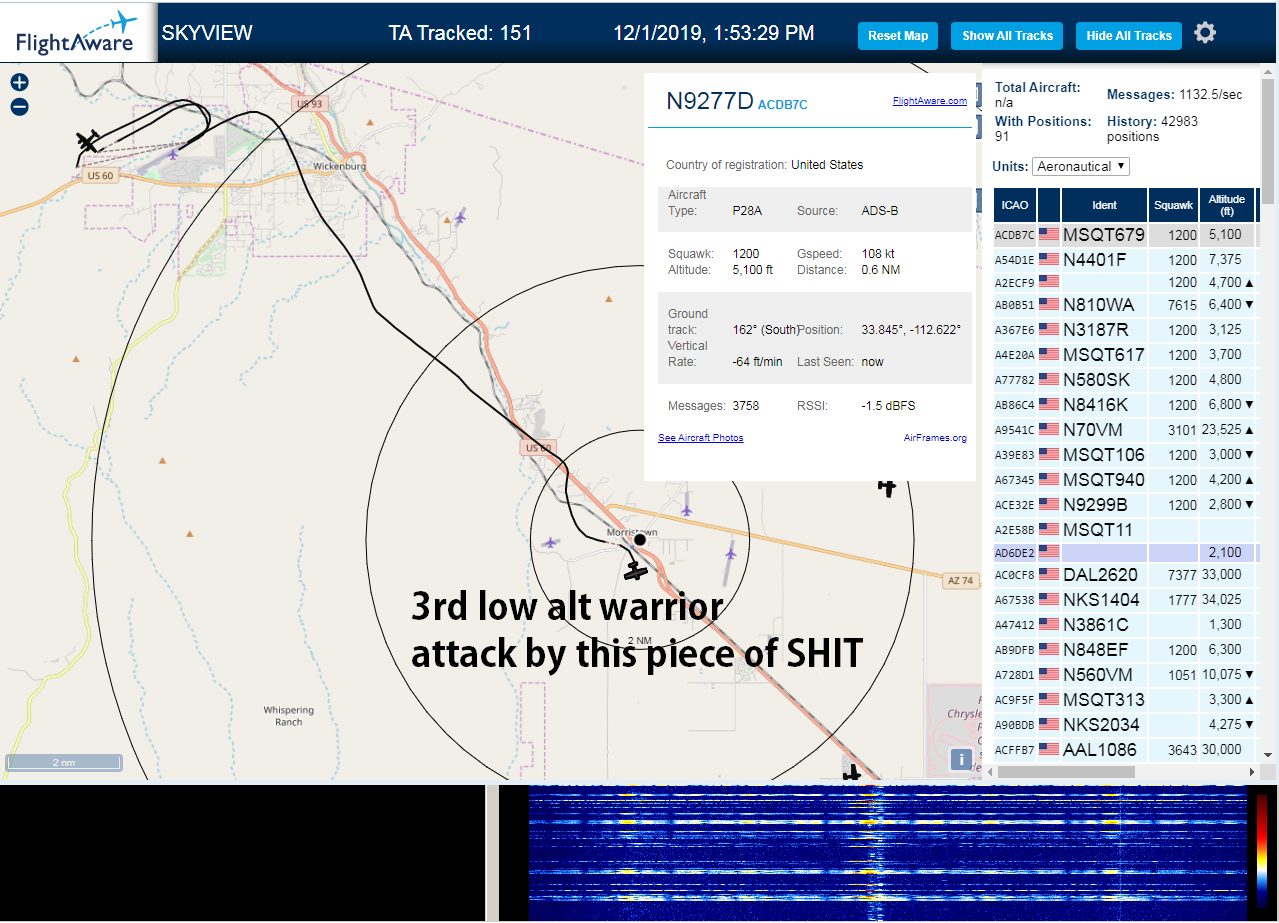Screen dimensions: 1279x923
Task: Open the See Aircraft Photos link
Action: click(701, 438)
